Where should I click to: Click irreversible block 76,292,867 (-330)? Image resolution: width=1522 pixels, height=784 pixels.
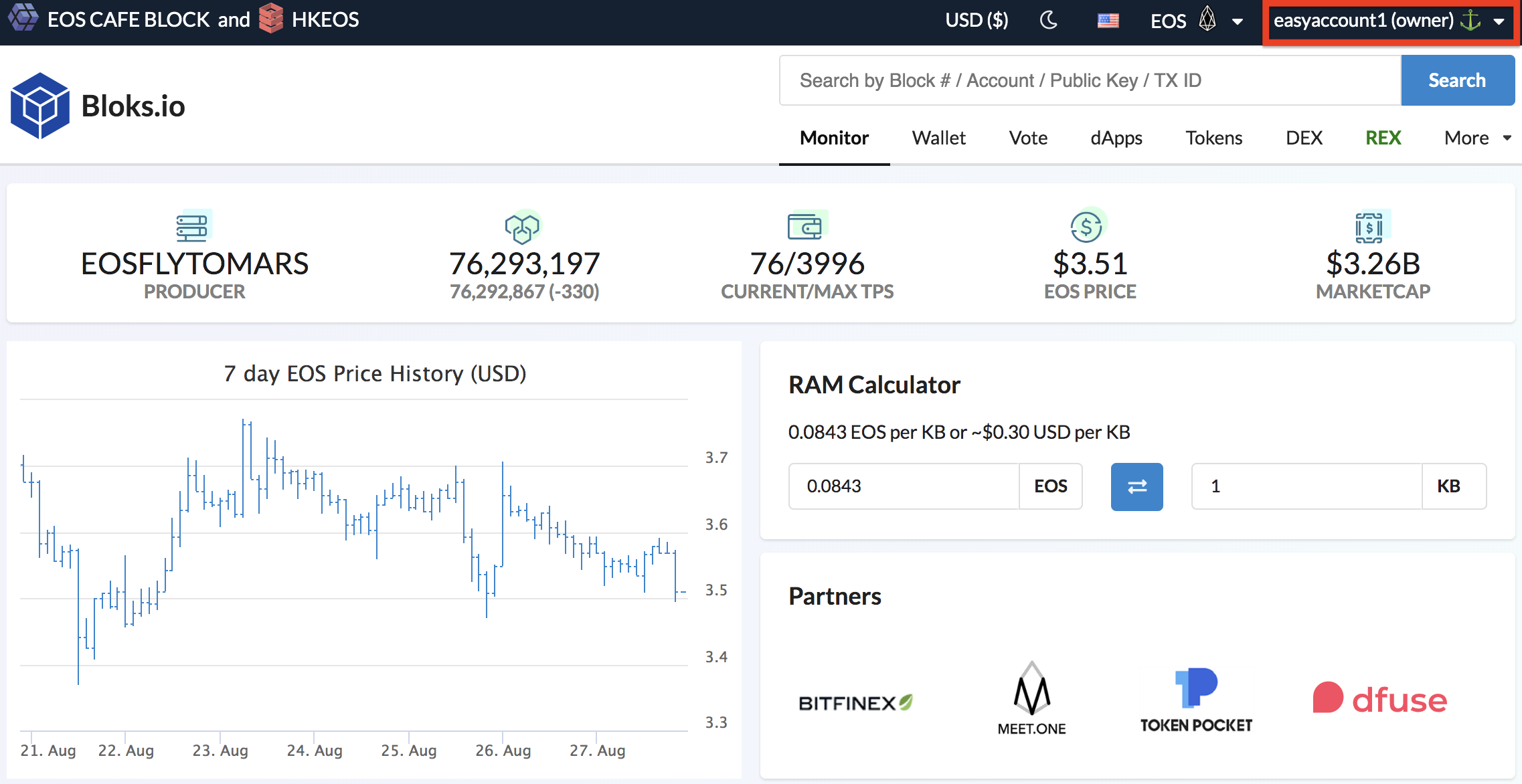point(525,292)
